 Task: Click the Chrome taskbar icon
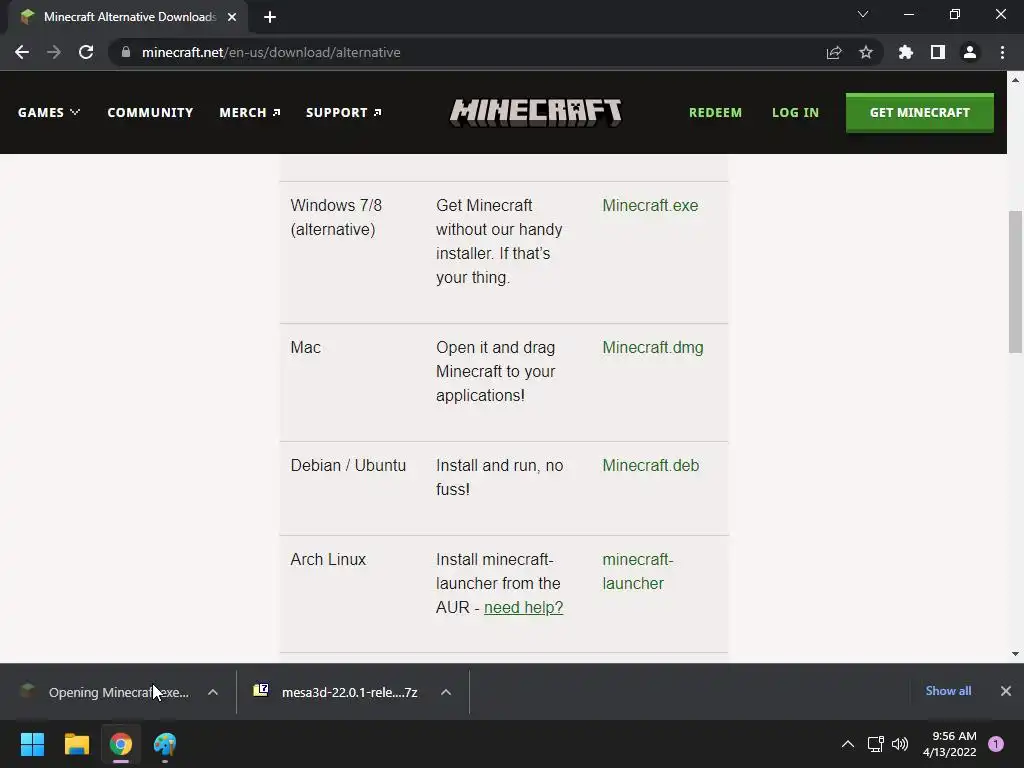(121, 744)
